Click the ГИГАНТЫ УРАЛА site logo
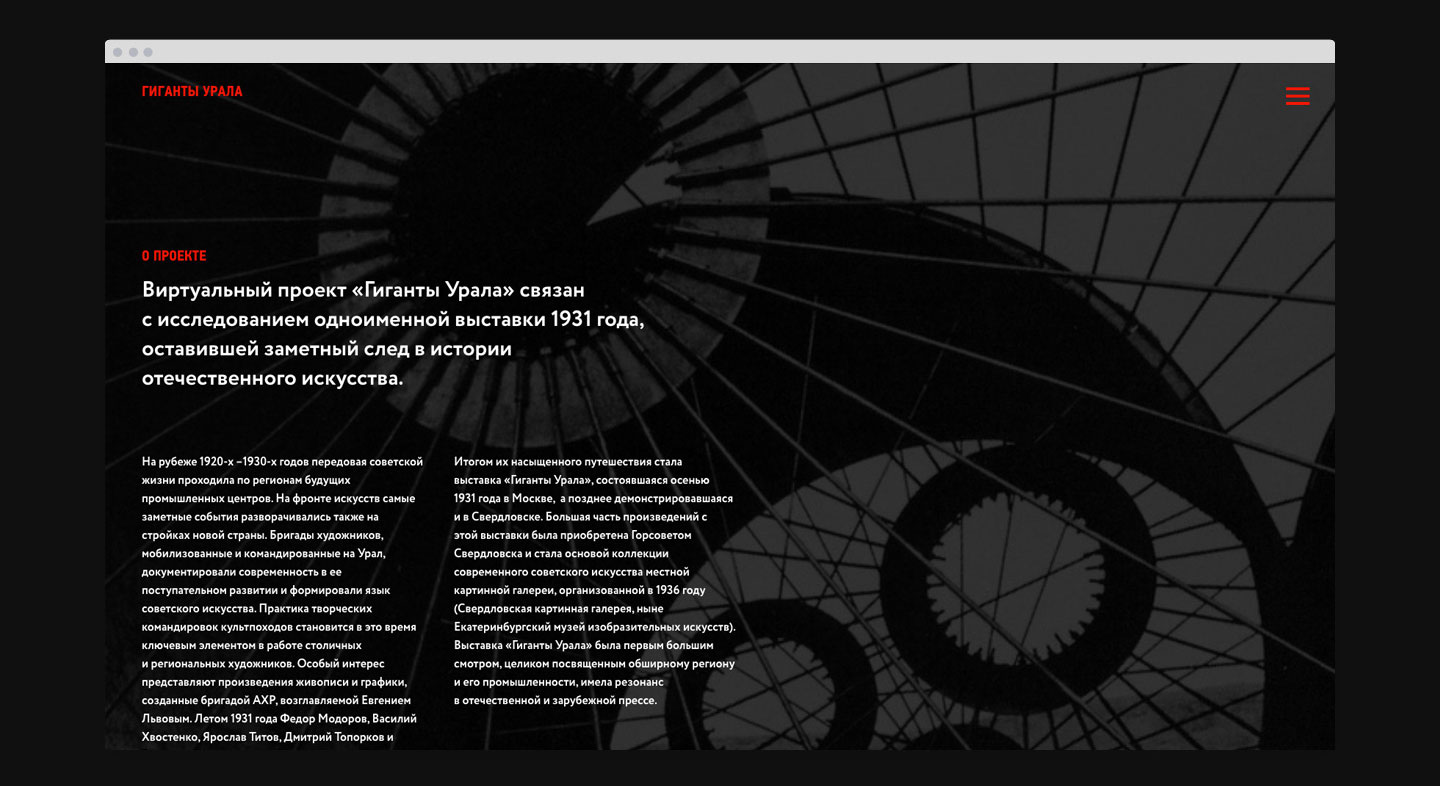The width and height of the screenshot is (1440, 786). coord(192,92)
